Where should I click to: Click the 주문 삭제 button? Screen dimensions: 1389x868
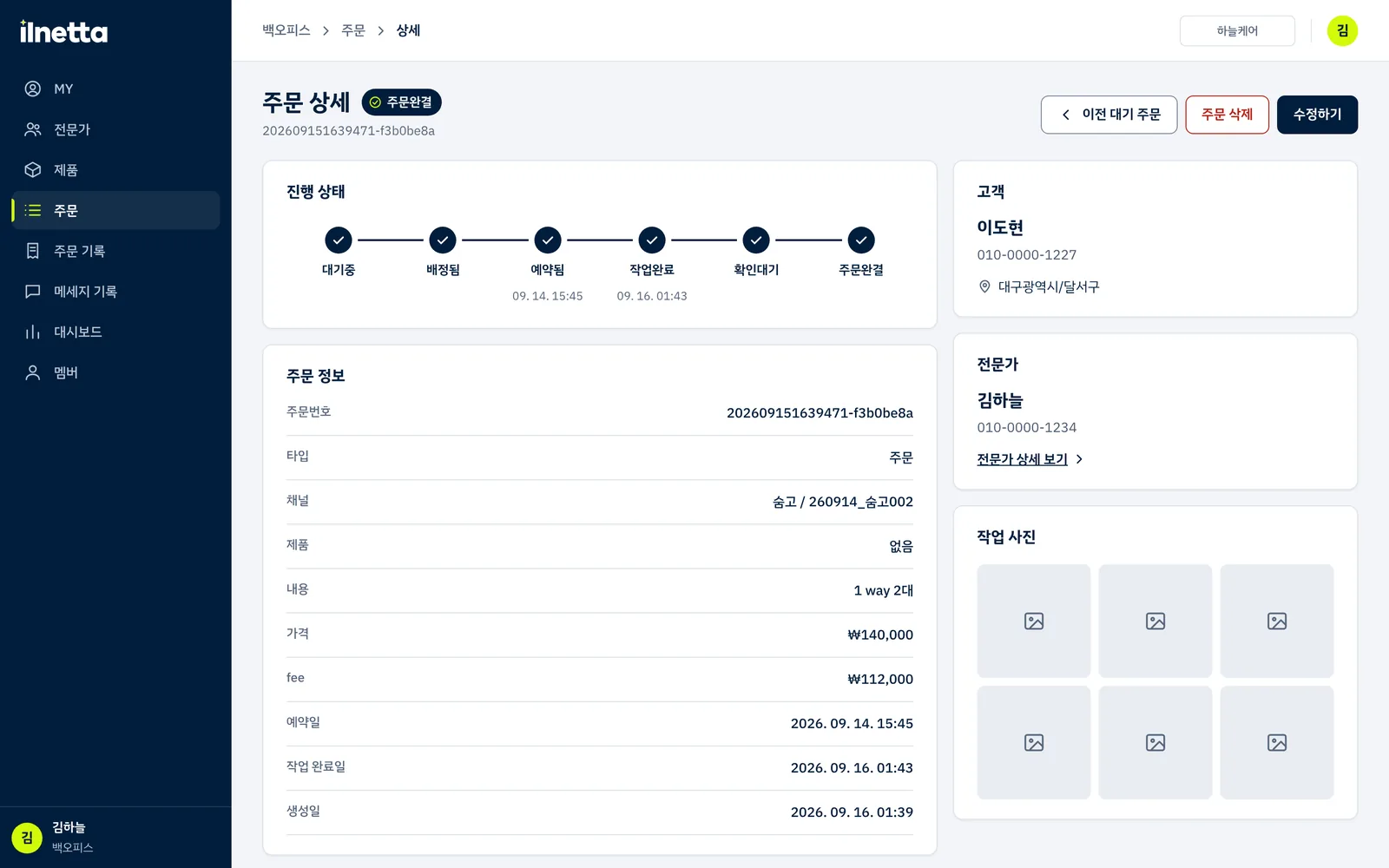pyautogui.click(x=1227, y=115)
